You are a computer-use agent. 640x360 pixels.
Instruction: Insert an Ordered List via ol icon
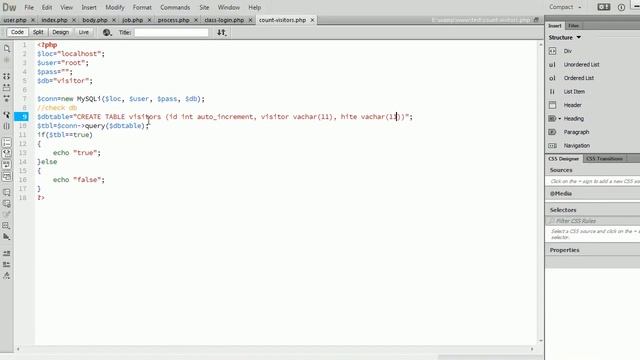point(552,78)
